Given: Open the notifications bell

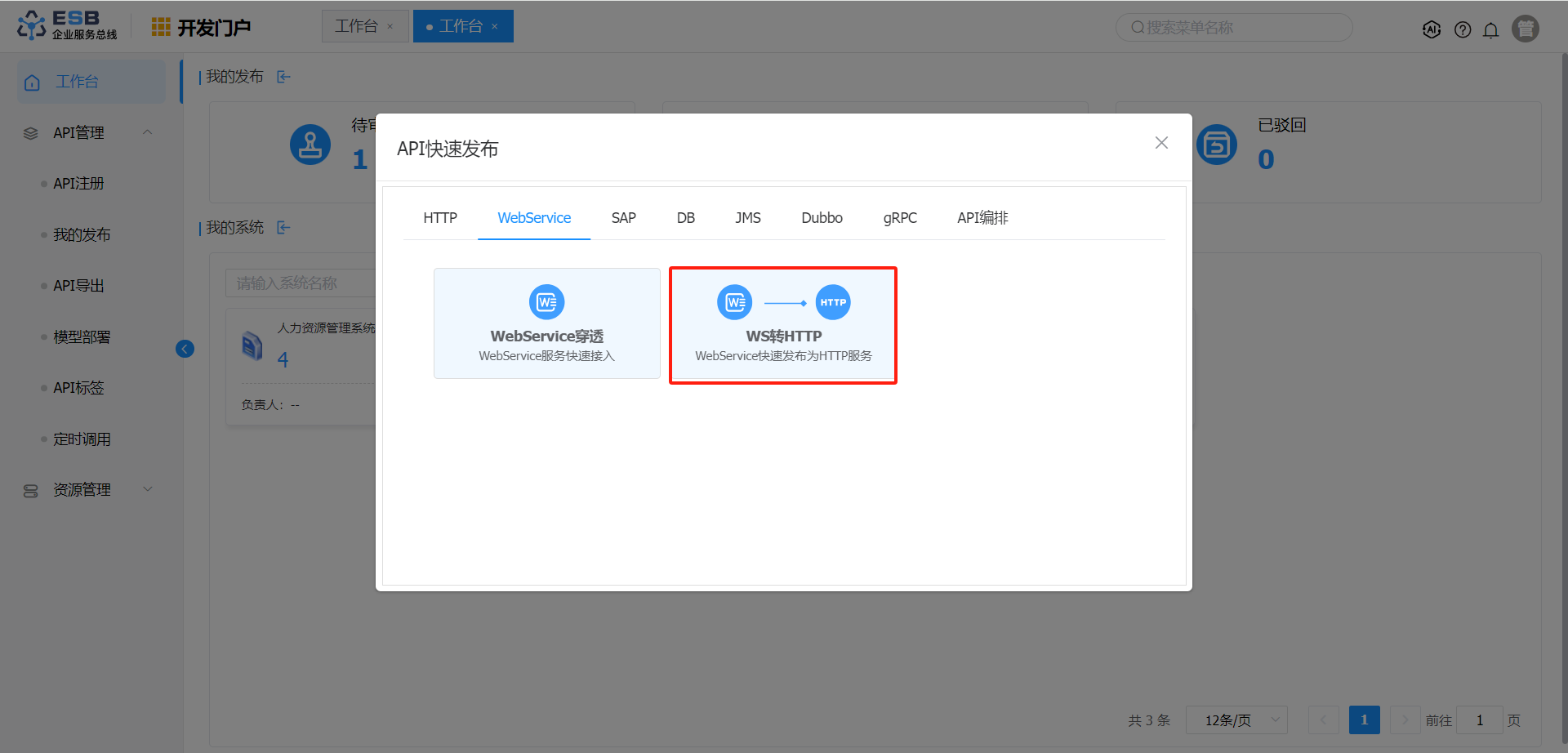Looking at the screenshot, I should pyautogui.click(x=1490, y=30).
